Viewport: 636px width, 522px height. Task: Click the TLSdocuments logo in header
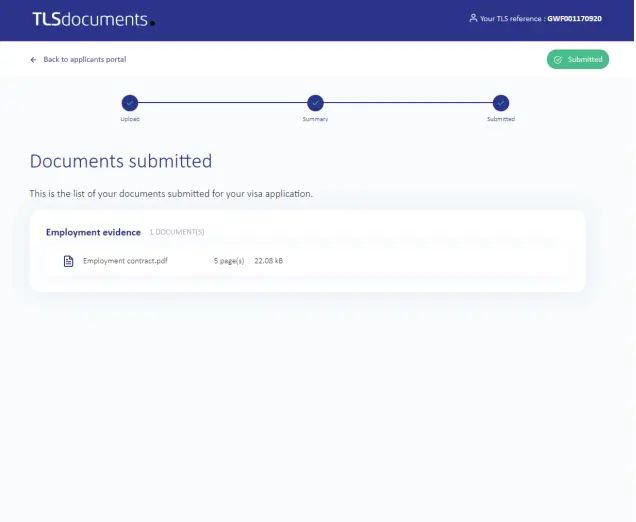tap(90, 19)
